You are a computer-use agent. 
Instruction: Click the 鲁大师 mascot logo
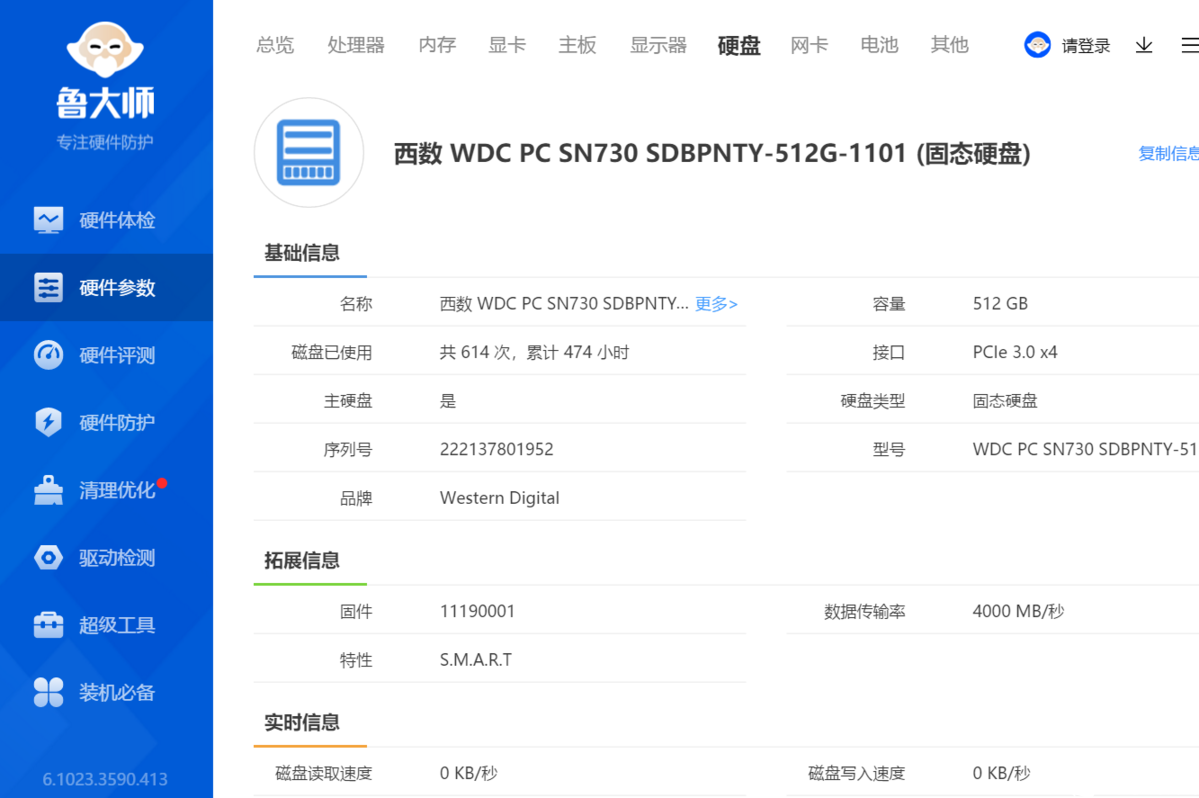point(106,49)
